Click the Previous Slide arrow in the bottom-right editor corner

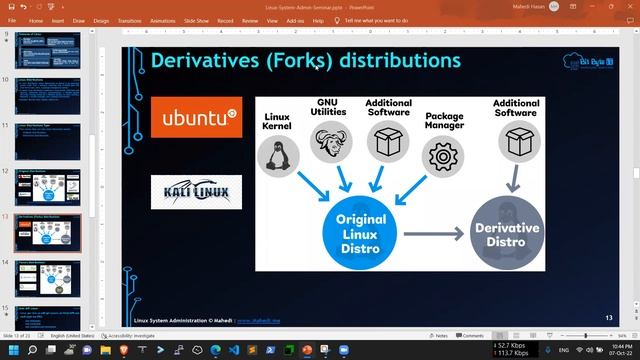[x=636, y=311]
